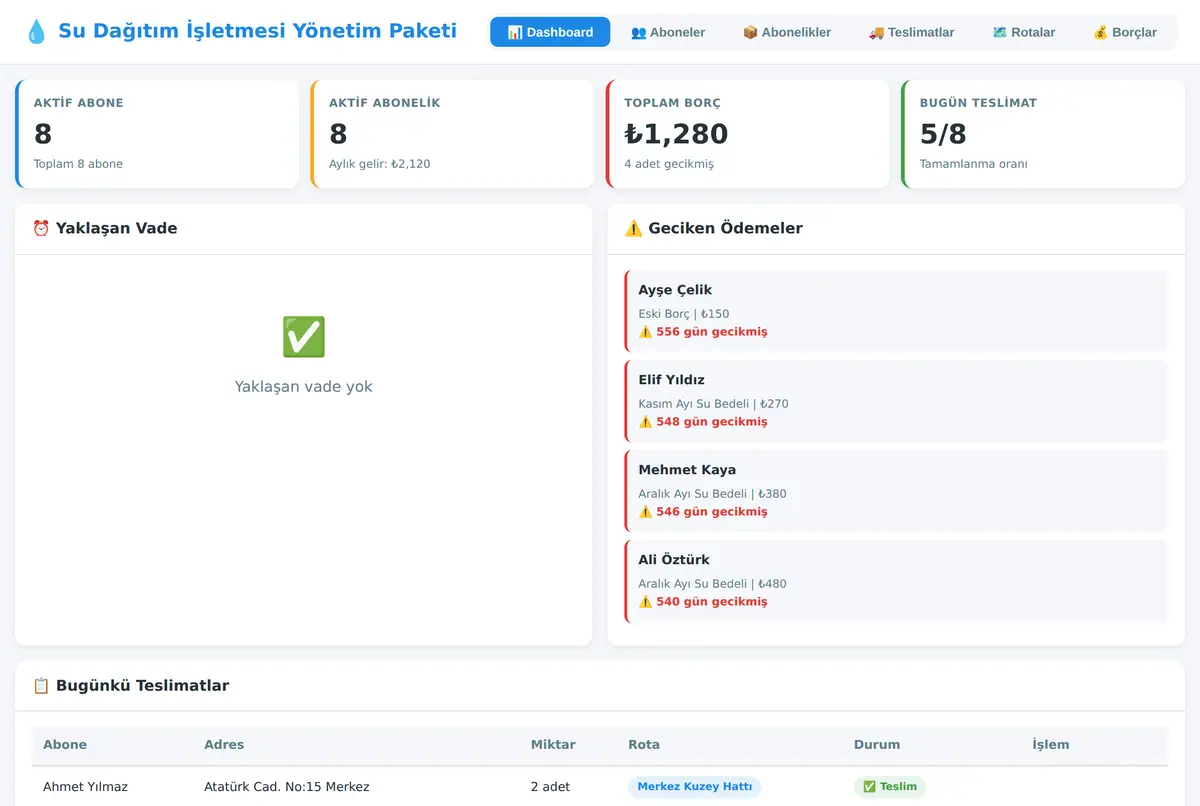Switch to the Rotalar tab

(x=1023, y=32)
